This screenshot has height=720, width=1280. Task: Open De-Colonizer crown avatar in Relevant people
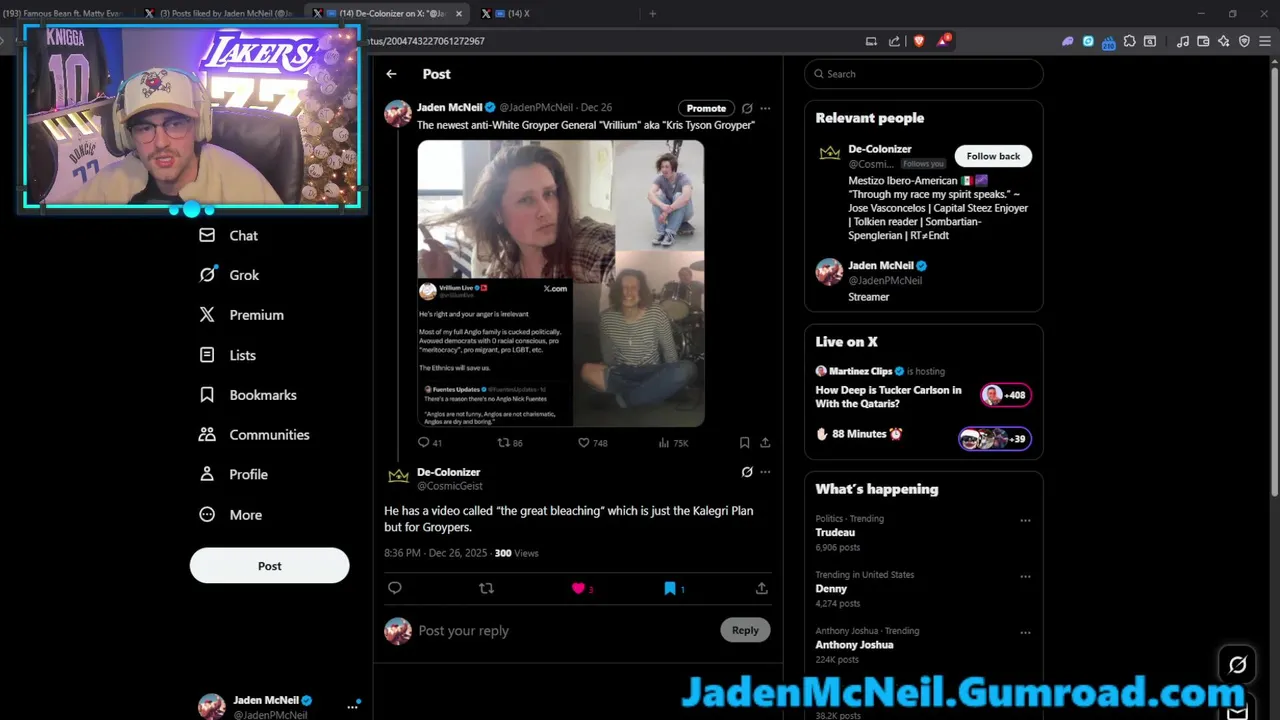(x=829, y=154)
